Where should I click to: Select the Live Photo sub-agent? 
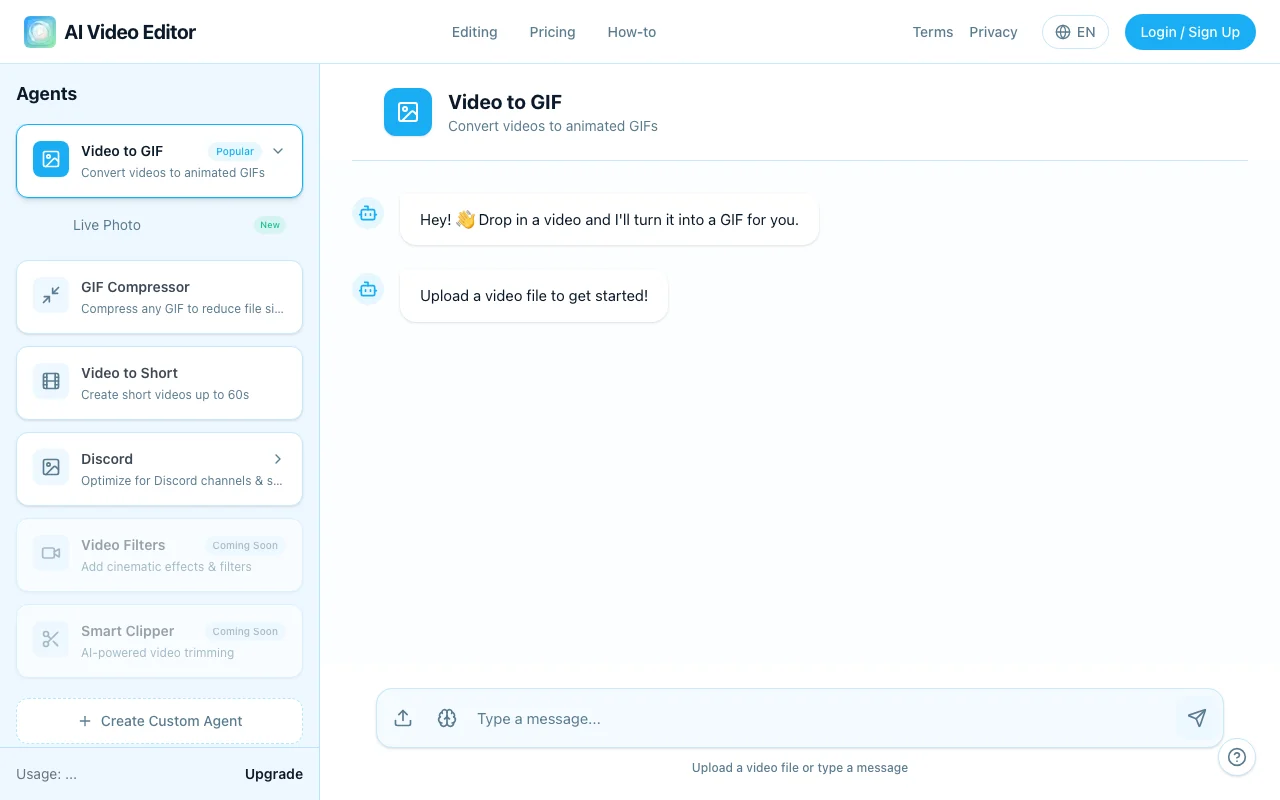point(159,225)
